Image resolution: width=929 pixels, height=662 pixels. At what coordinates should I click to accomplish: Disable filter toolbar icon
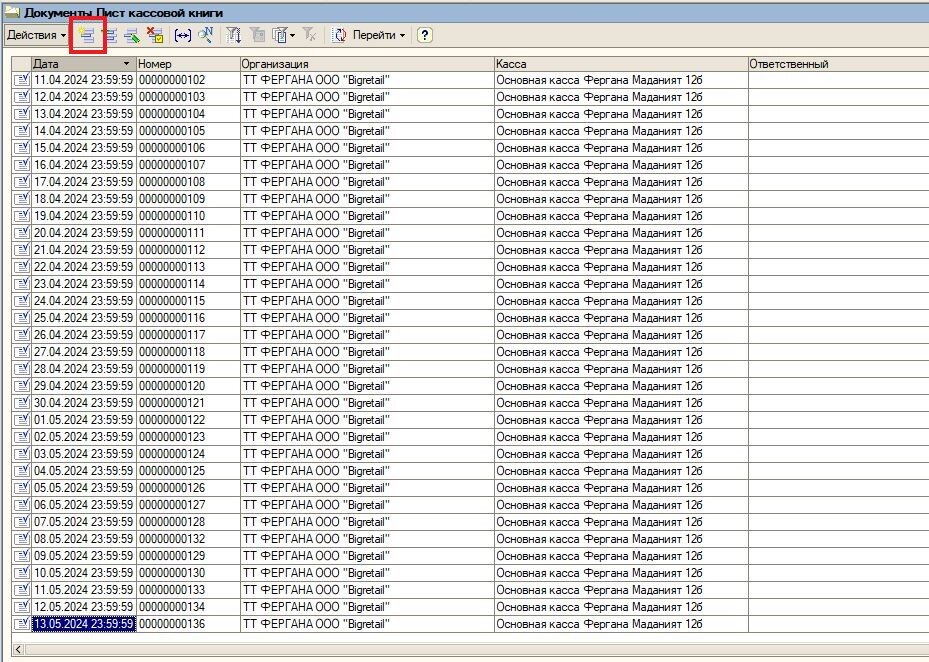309,36
